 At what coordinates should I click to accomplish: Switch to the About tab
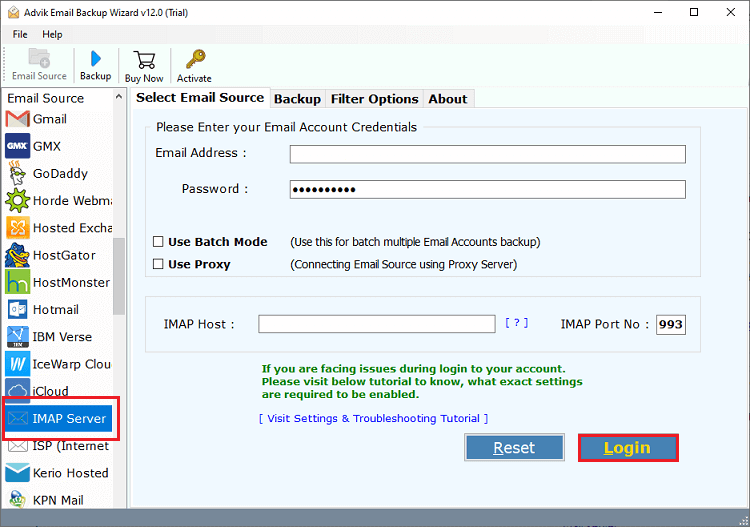coord(448,99)
